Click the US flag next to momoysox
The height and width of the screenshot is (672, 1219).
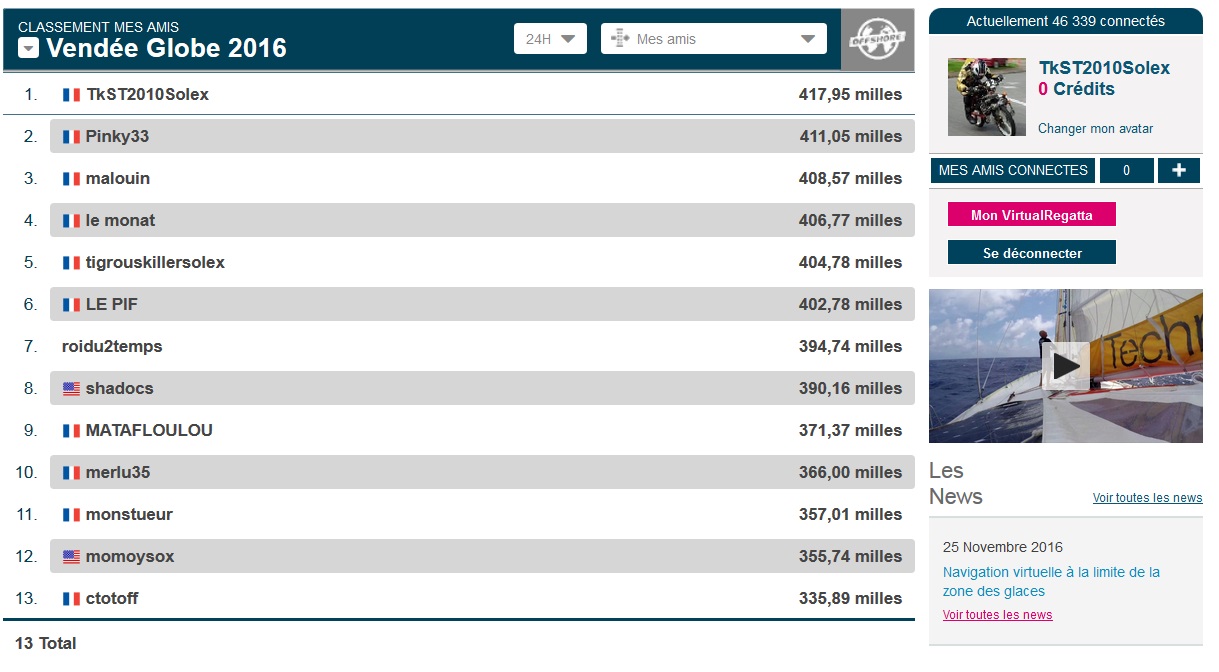point(71,557)
